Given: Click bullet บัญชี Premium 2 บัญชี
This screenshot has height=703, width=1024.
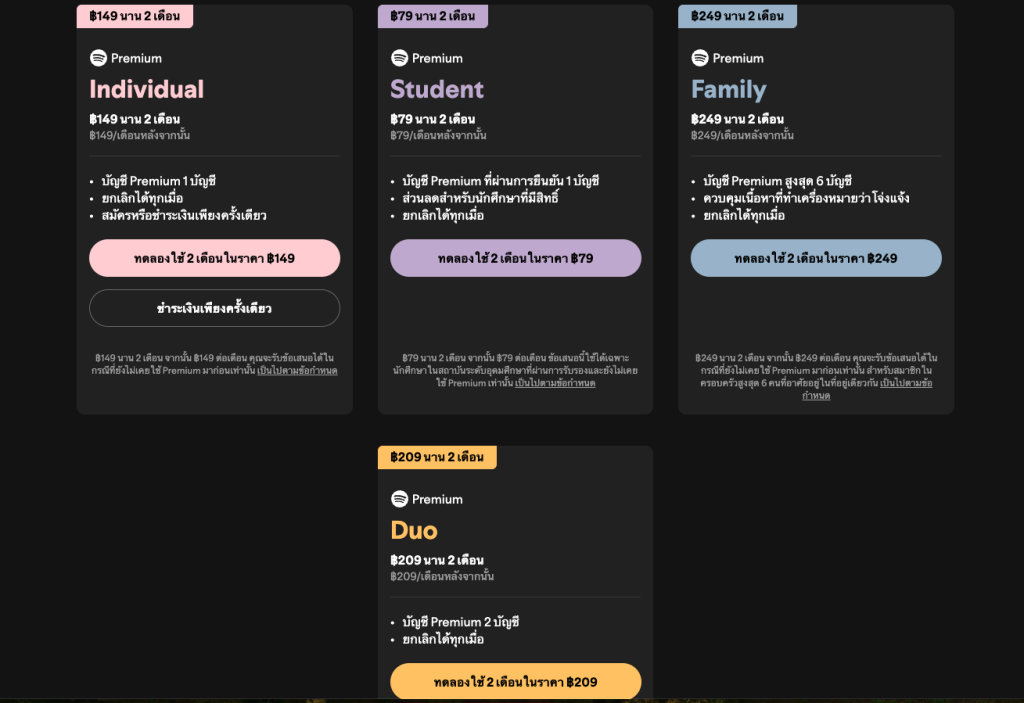Looking at the screenshot, I should pyautogui.click(x=461, y=622).
